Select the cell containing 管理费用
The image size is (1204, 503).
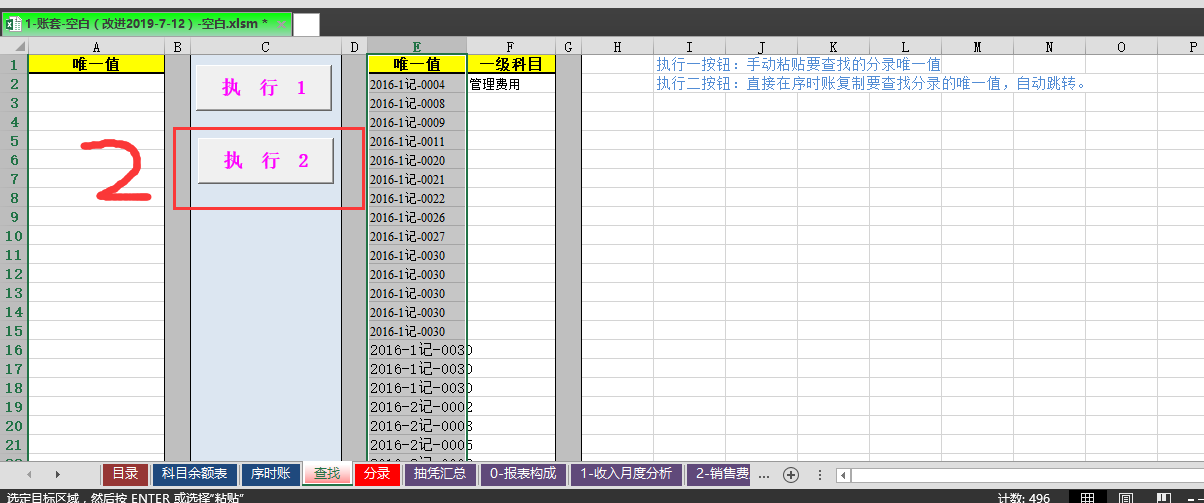click(510, 84)
